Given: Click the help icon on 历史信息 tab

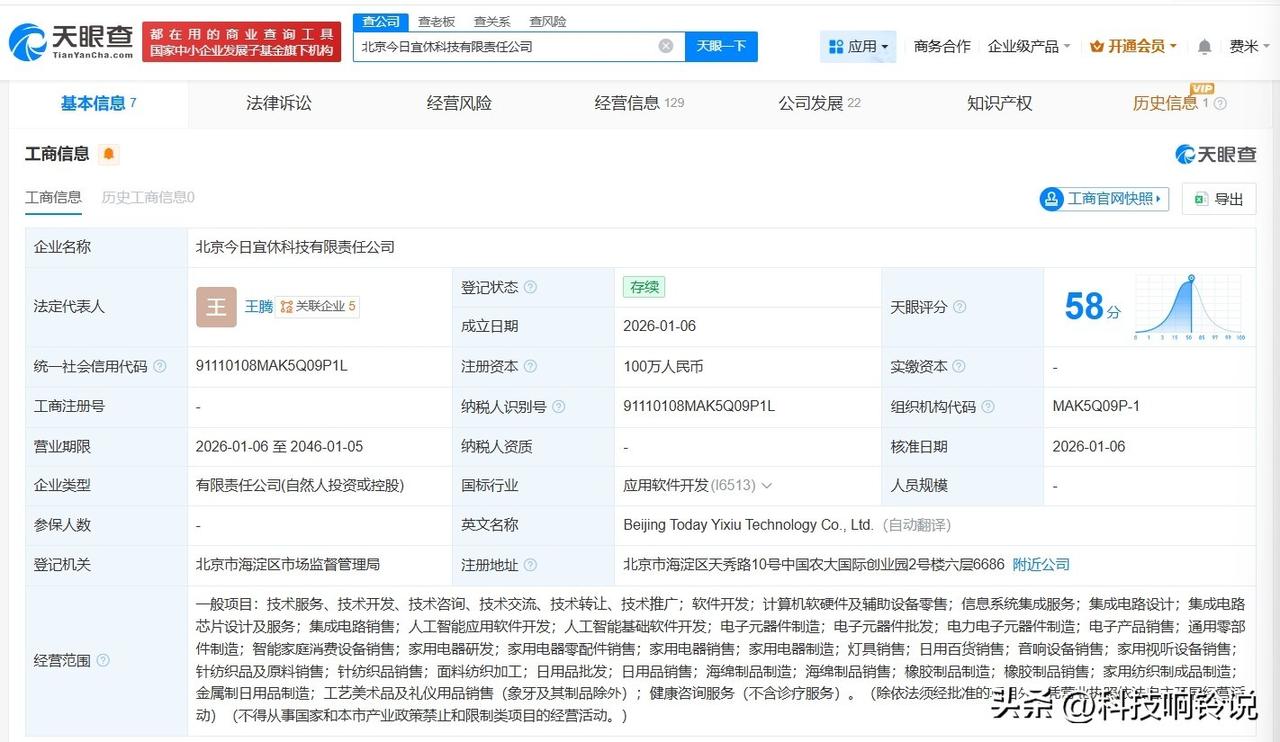Looking at the screenshot, I should tap(1220, 103).
